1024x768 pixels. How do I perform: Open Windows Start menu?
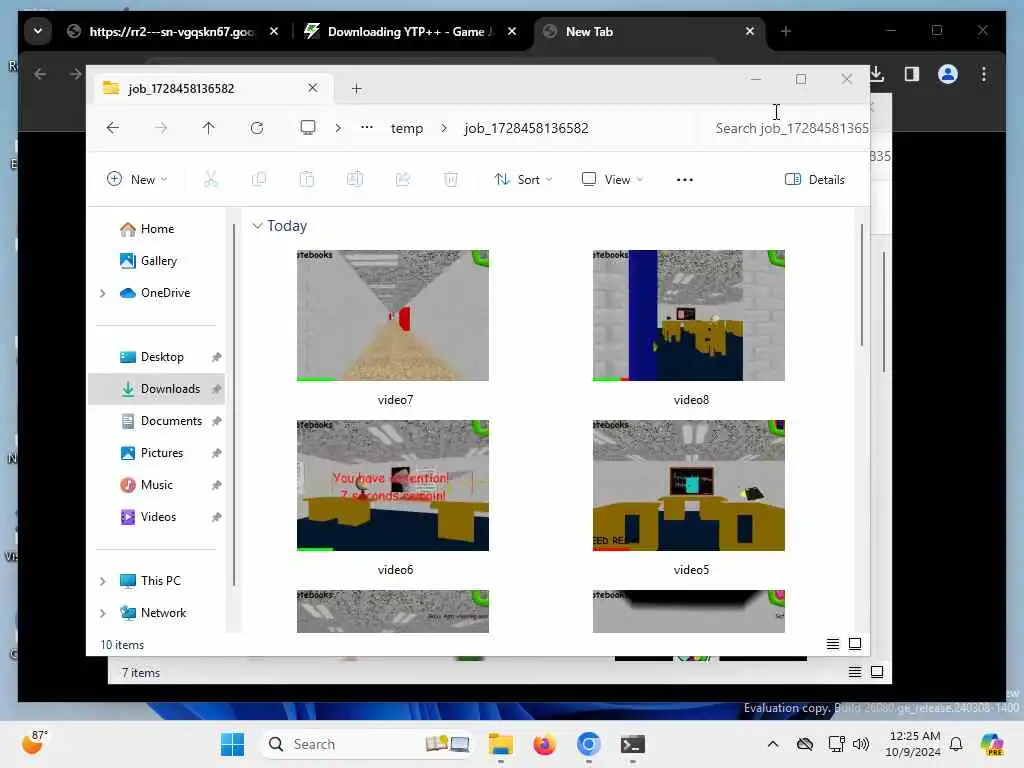232,744
